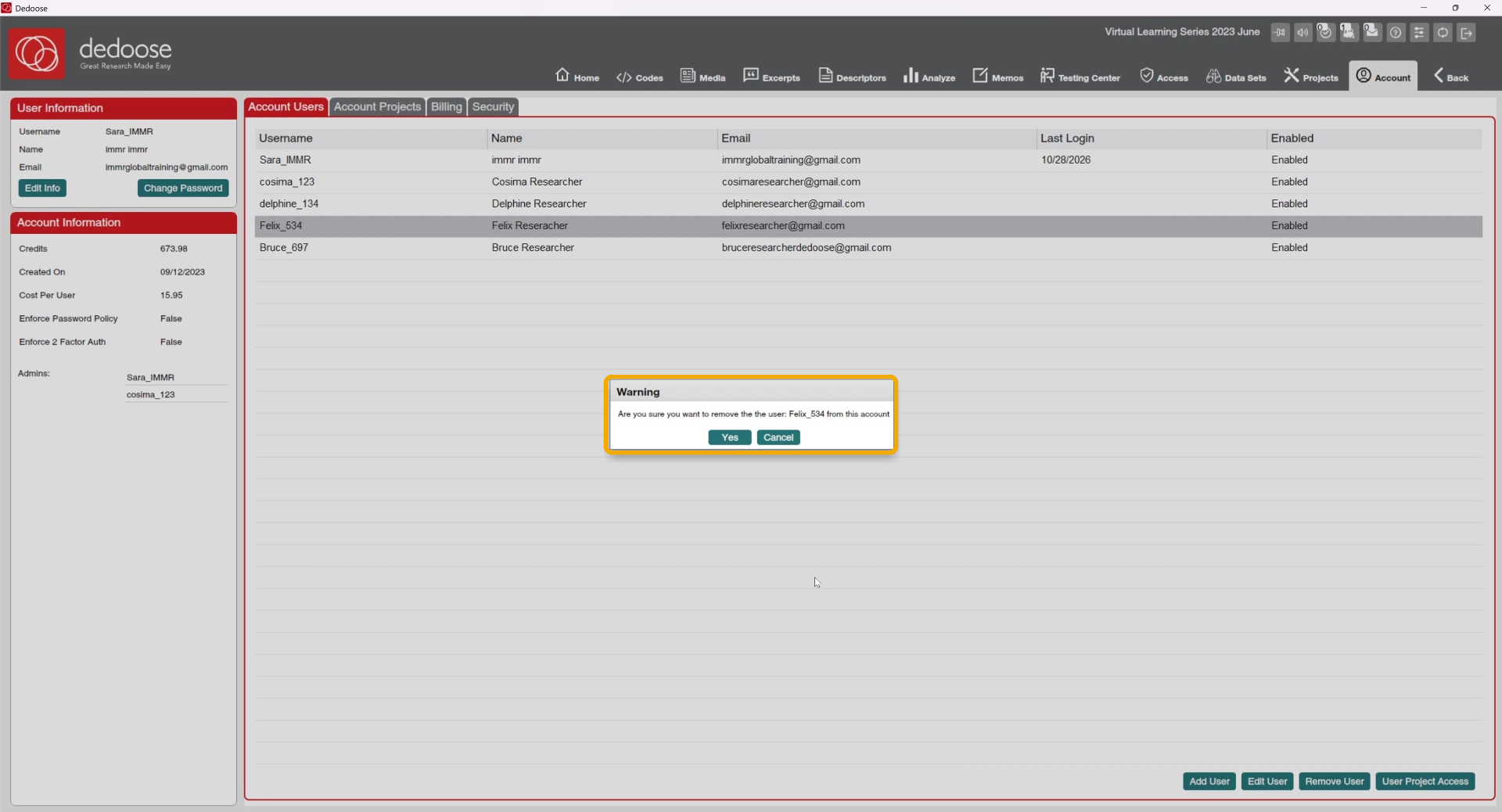Viewport: 1502px width, 812px height.
Task: Open User Project Access
Action: [1425, 781]
